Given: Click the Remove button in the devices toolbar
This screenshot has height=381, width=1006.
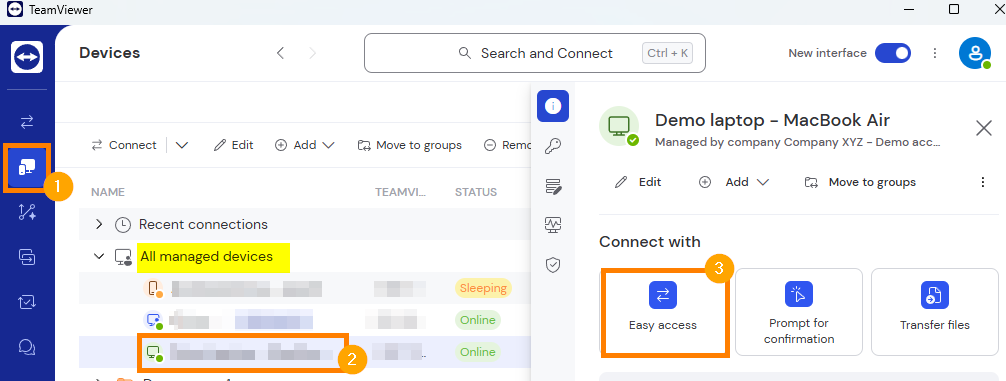Looking at the screenshot, I should tap(507, 145).
